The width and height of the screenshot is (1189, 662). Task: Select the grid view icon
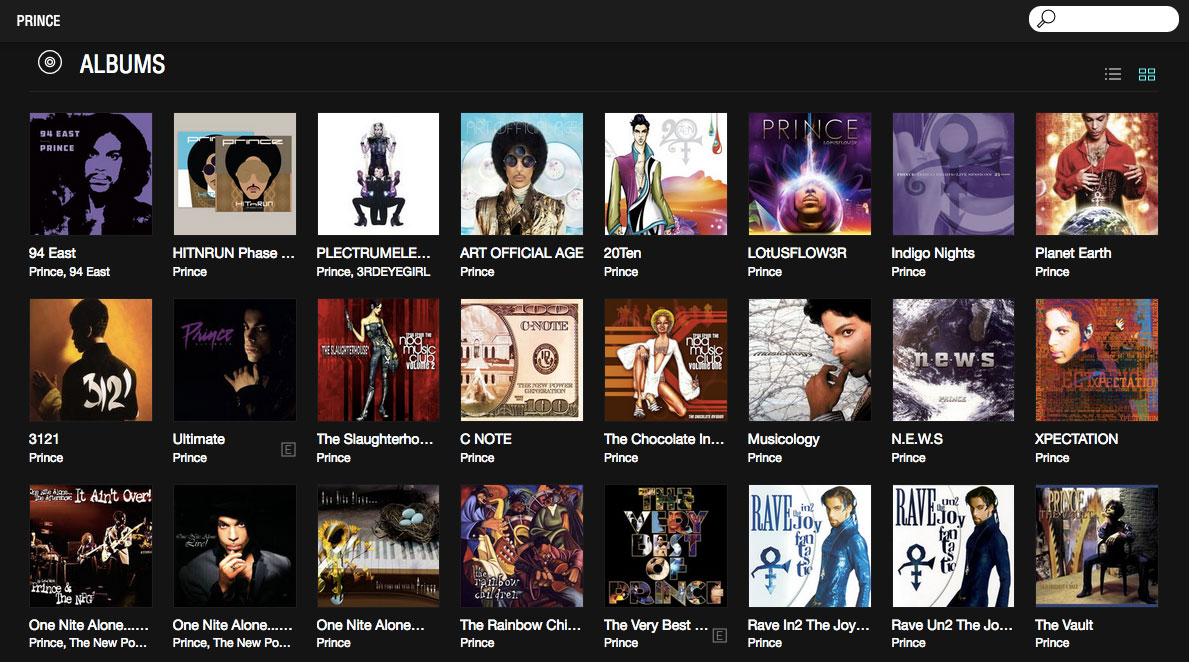(x=1147, y=74)
